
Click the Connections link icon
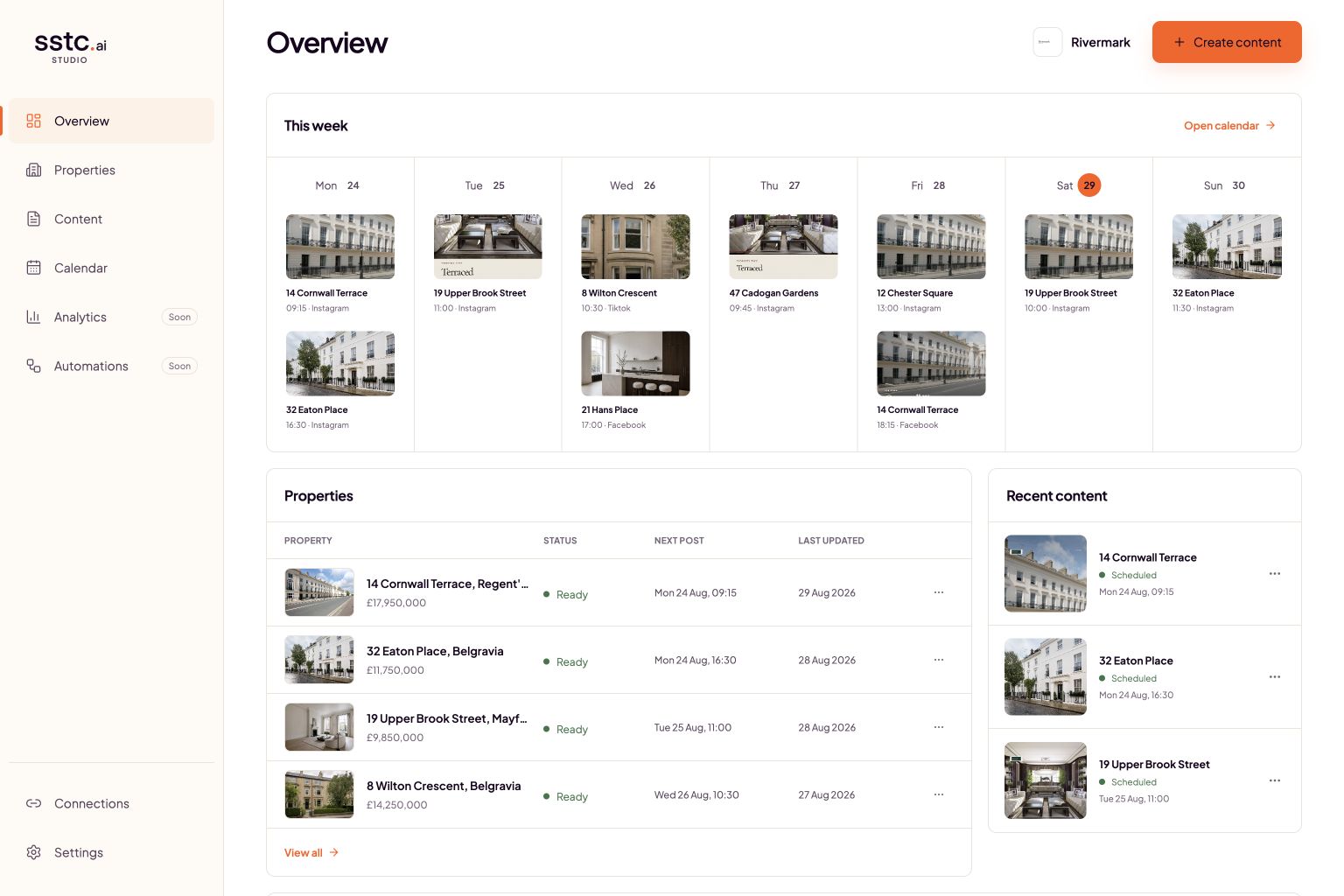(x=33, y=803)
